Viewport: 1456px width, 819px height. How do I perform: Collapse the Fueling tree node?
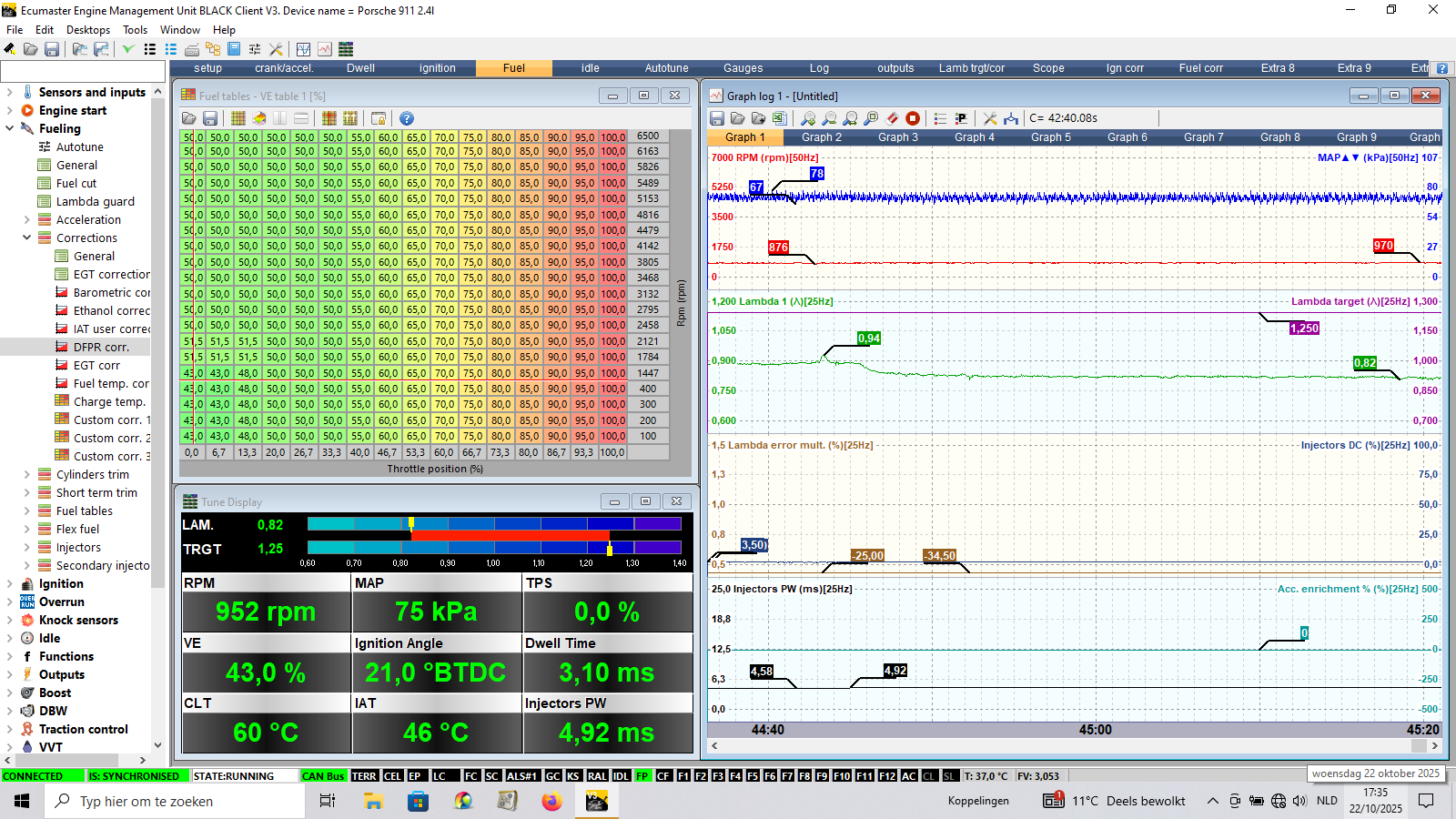(x=9, y=128)
